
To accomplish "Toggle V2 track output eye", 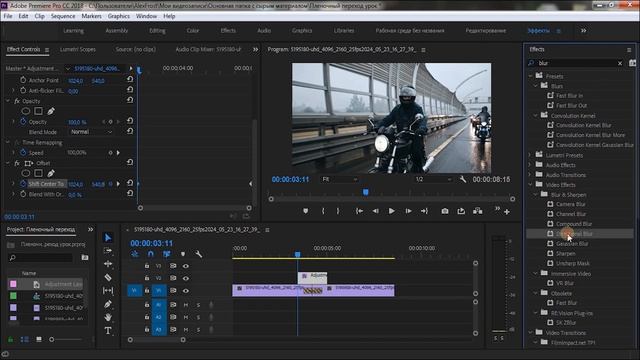I will [186, 278].
